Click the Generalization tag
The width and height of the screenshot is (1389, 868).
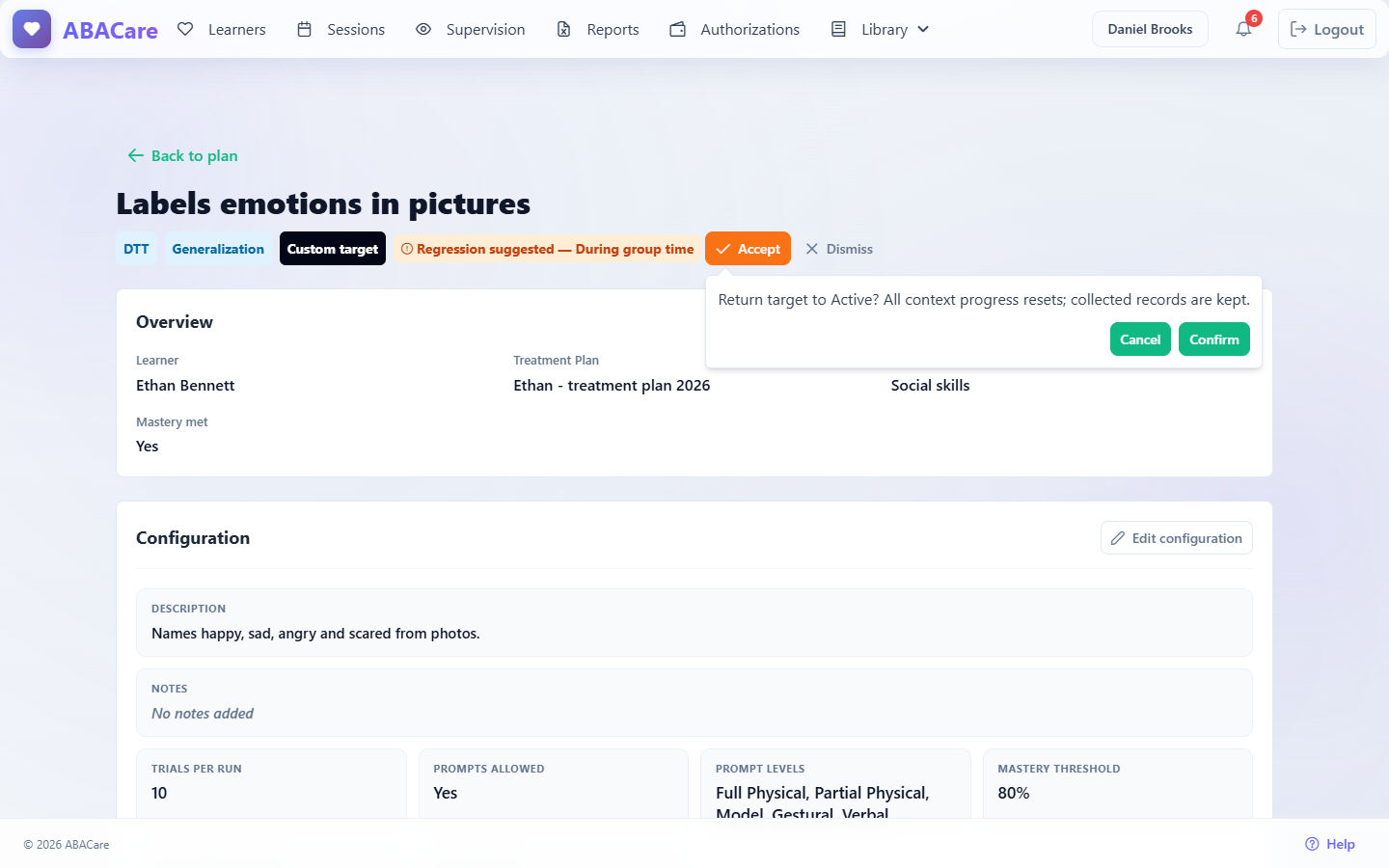pos(218,249)
